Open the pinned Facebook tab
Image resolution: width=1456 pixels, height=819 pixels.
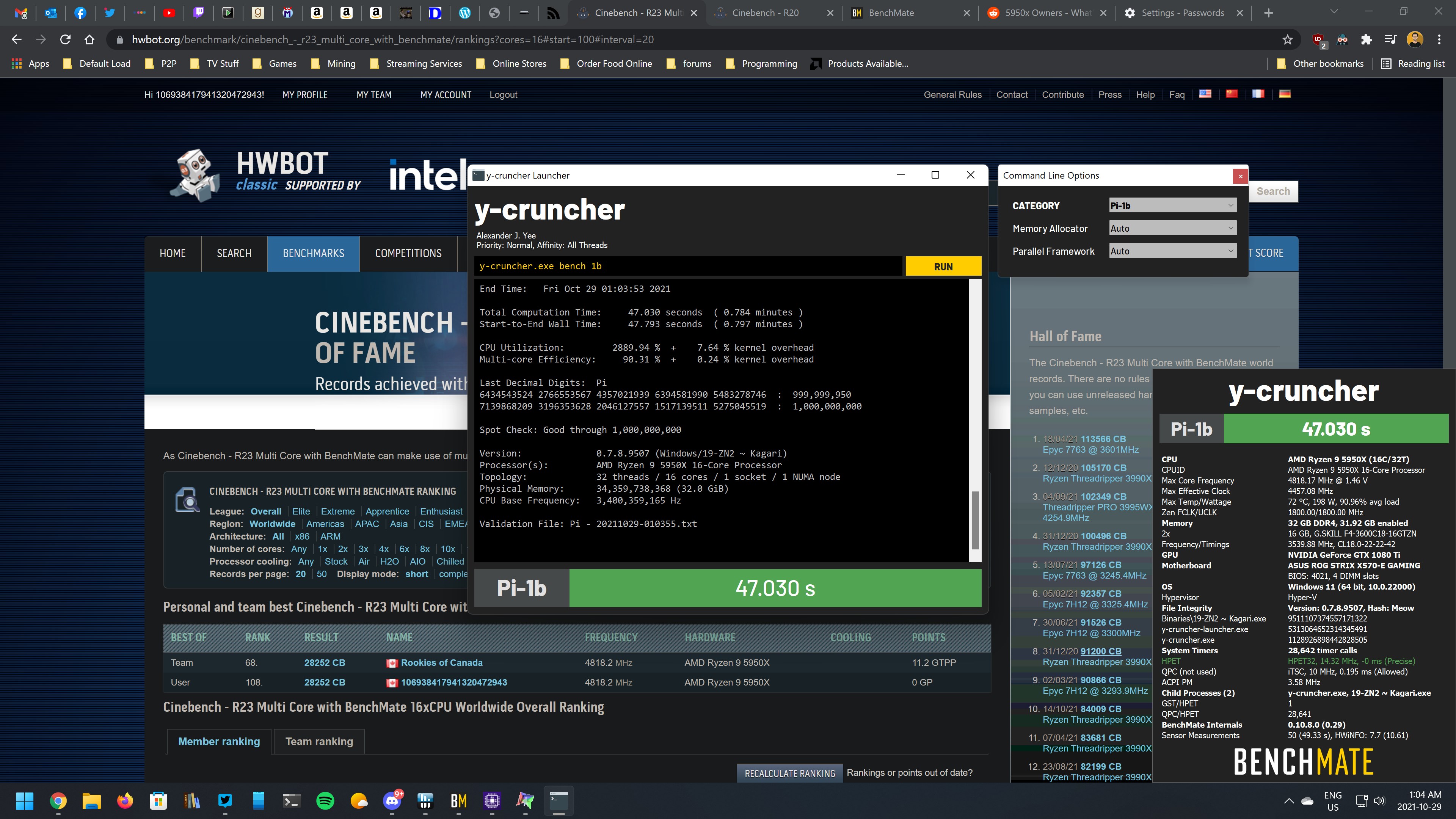tap(80, 13)
